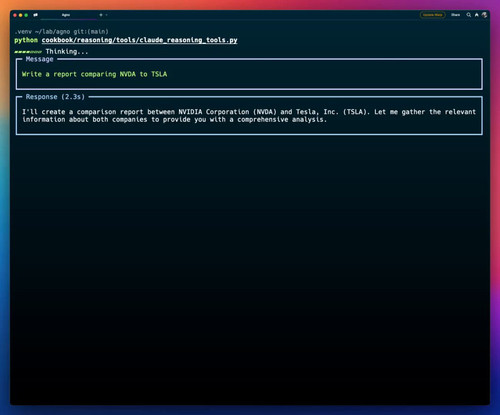500x415 pixels.
Task: Click the prompt line .venv ~/lab/agno git:(main)
Action: (61, 32)
